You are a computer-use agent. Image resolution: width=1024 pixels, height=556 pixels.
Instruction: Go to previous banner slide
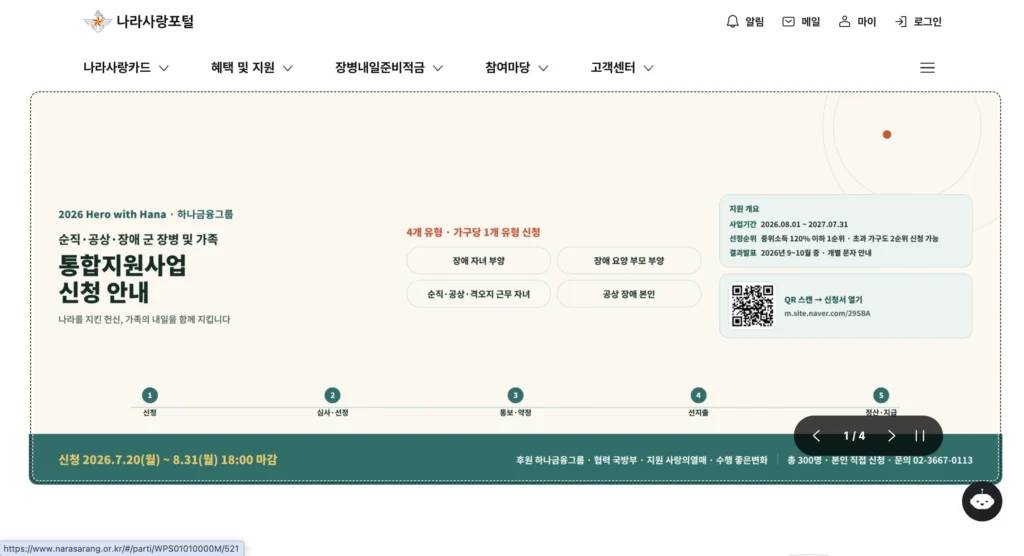point(816,436)
